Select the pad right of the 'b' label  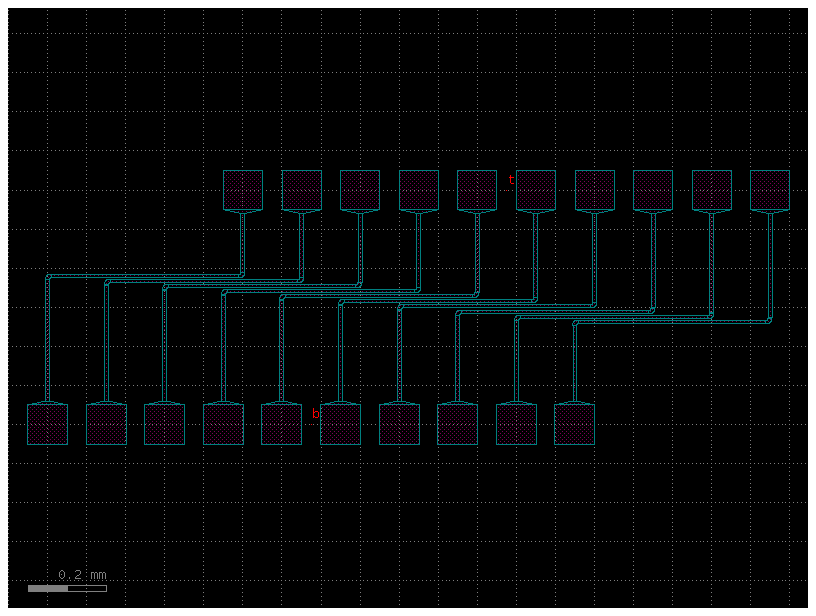(x=341, y=422)
